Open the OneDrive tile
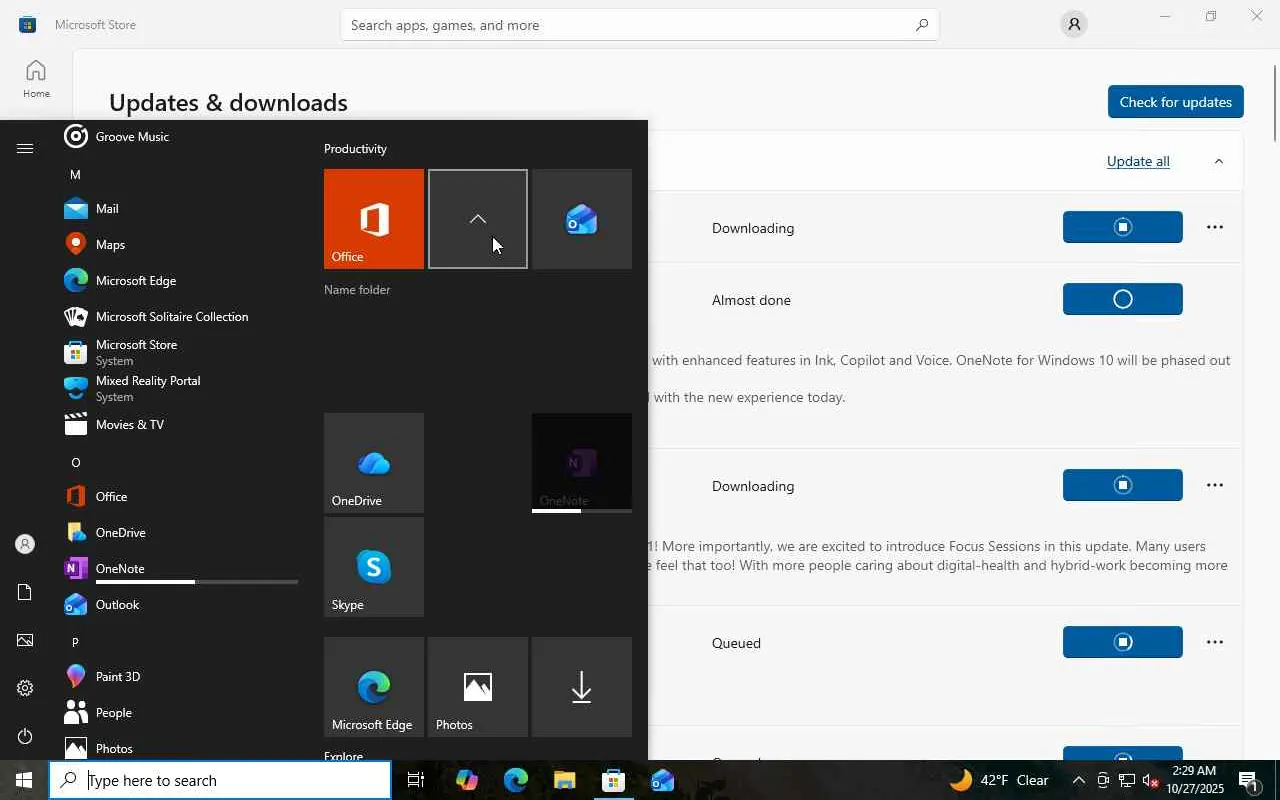The image size is (1280, 800). coord(374,463)
